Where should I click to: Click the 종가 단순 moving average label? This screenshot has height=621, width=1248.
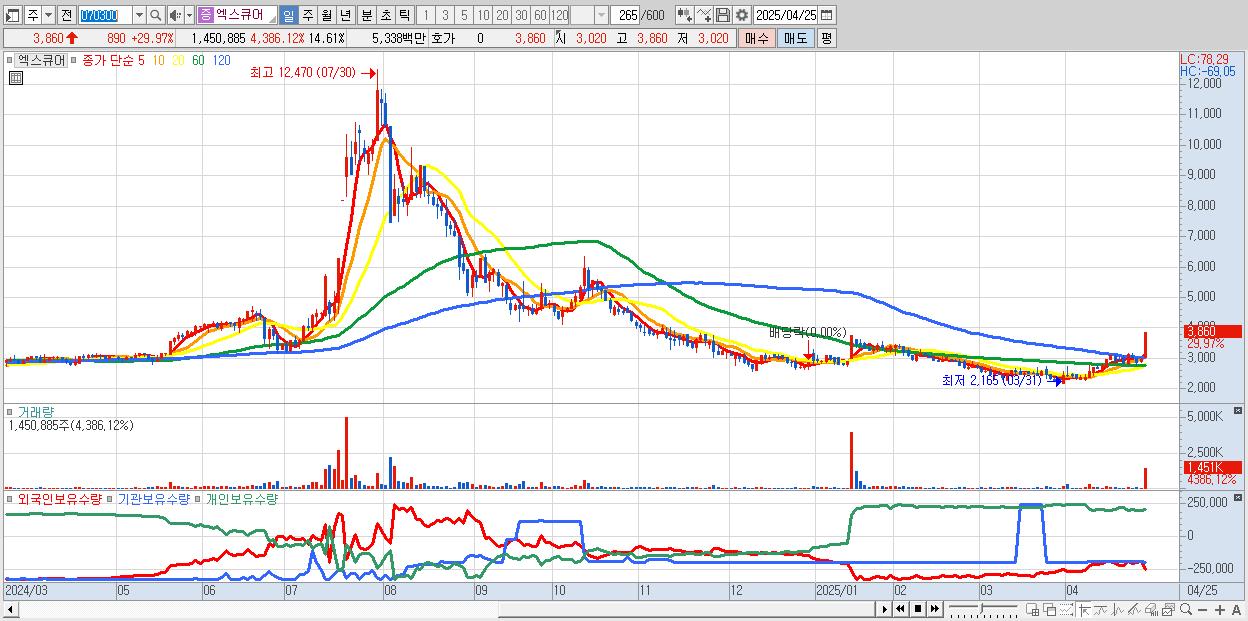(108, 60)
